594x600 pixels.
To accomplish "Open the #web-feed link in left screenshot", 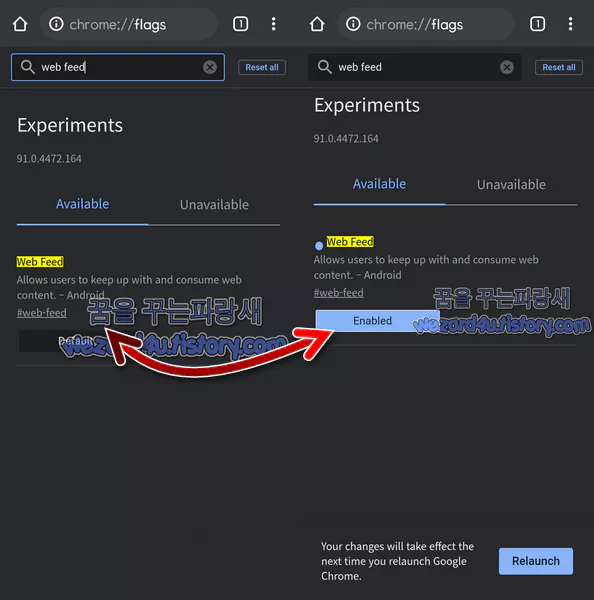I will [x=42, y=313].
